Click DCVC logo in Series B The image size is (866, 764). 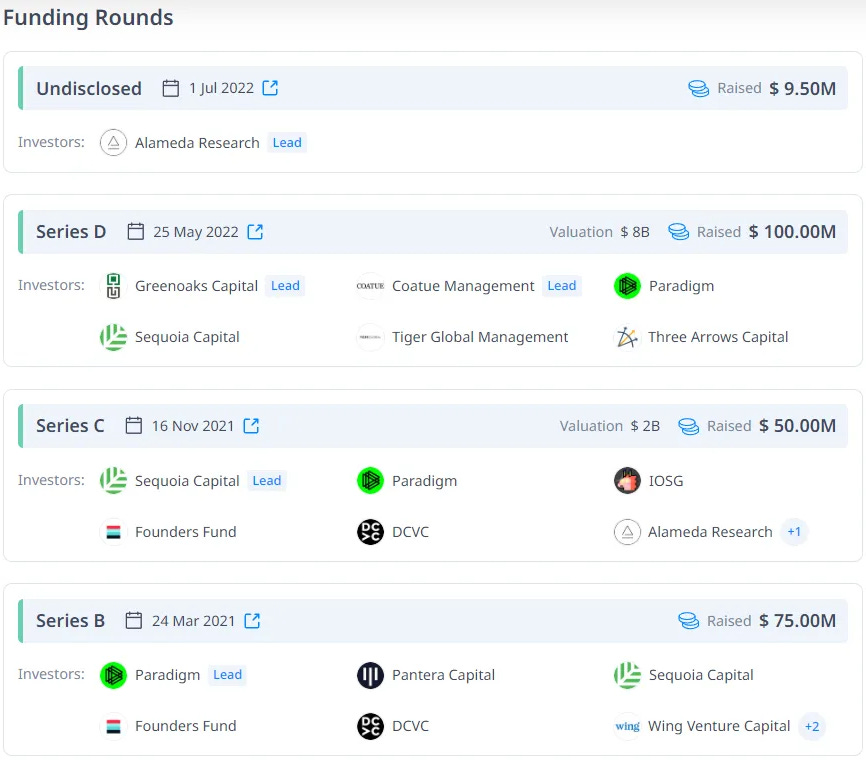pyautogui.click(x=370, y=726)
